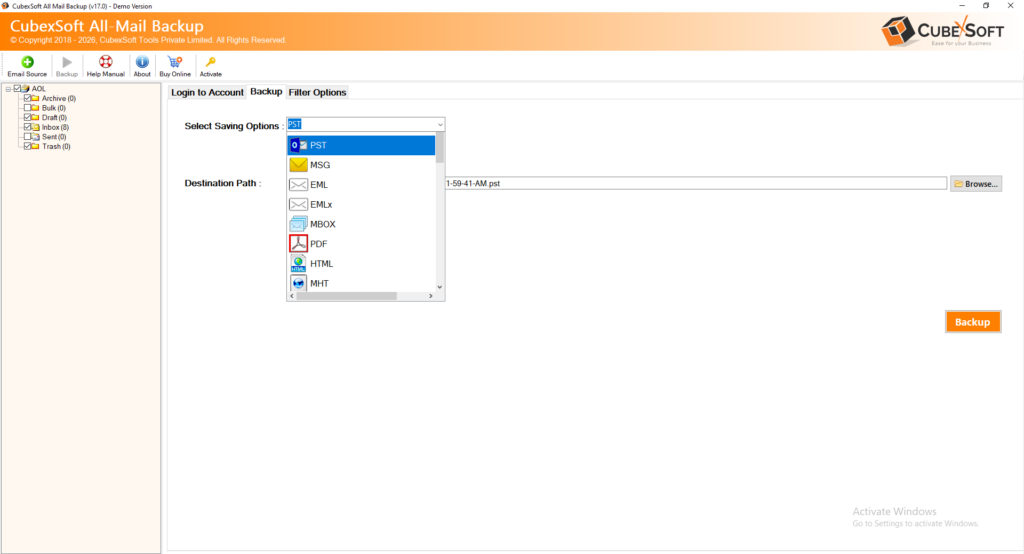This screenshot has height=554, width=1024.
Task: Open the Help Manual lifebuoy icon
Action: click(x=105, y=62)
